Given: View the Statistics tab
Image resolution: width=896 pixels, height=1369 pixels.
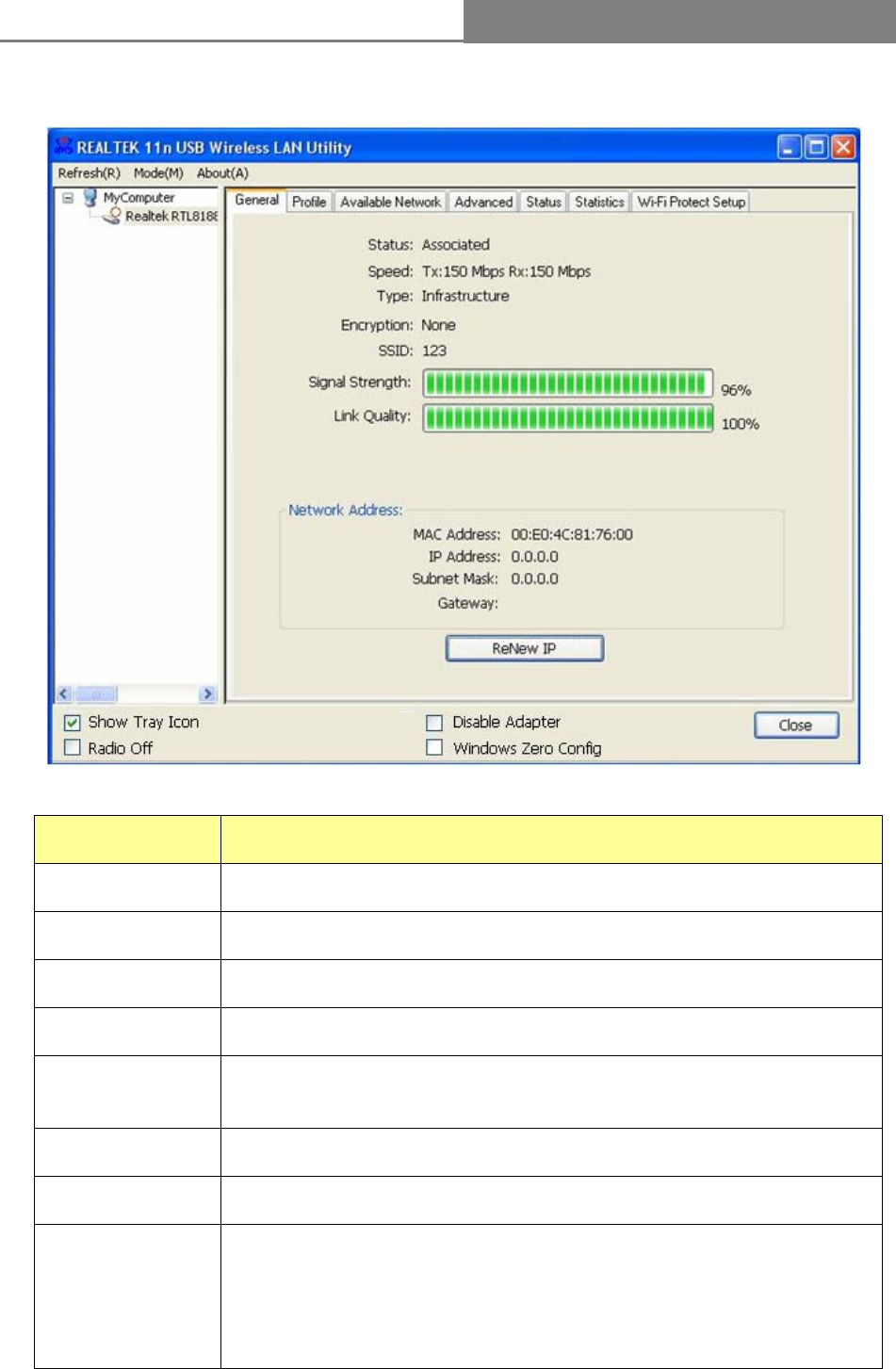Looking at the screenshot, I should (599, 202).
